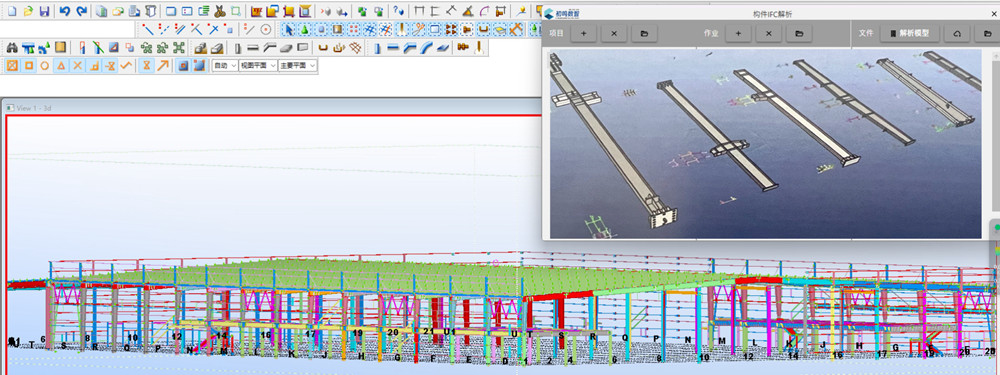Toggle the circle snap switch
This screenshot has width=1000, height=375.
point(45,65)
